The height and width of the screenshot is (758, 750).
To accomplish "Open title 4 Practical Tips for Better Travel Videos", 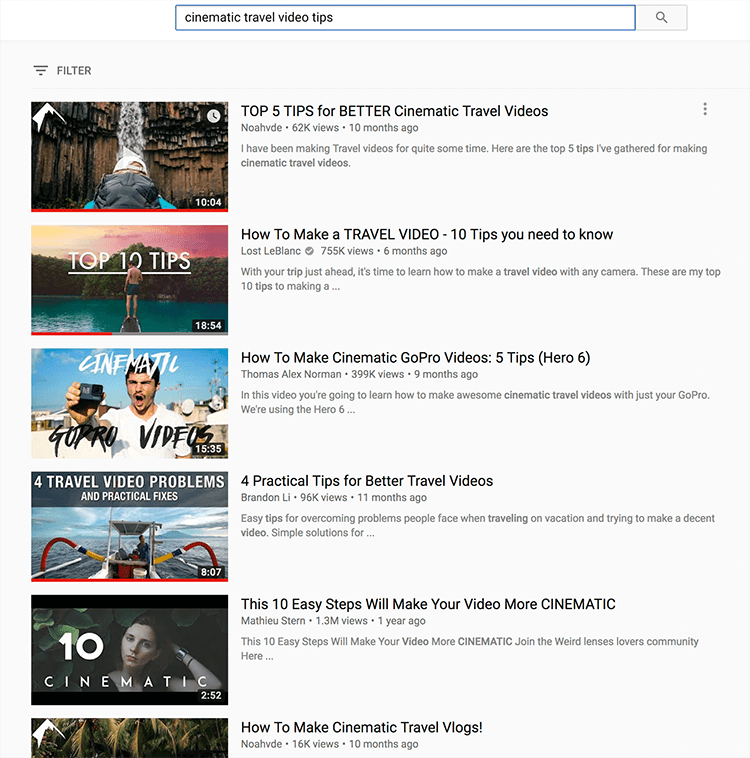I will click(367, 481).
